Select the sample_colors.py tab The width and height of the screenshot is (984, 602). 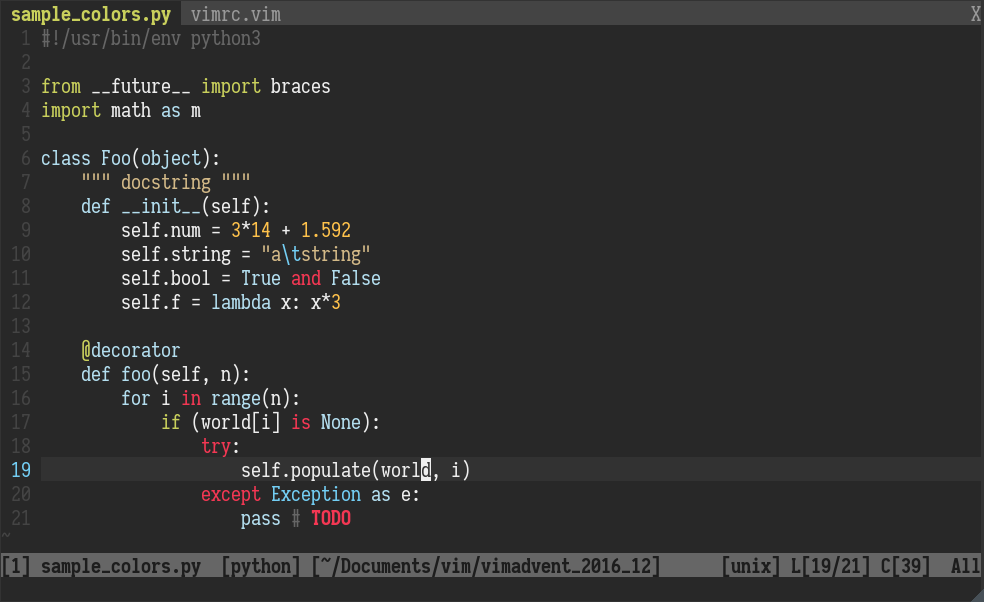(x=90, y=14)
